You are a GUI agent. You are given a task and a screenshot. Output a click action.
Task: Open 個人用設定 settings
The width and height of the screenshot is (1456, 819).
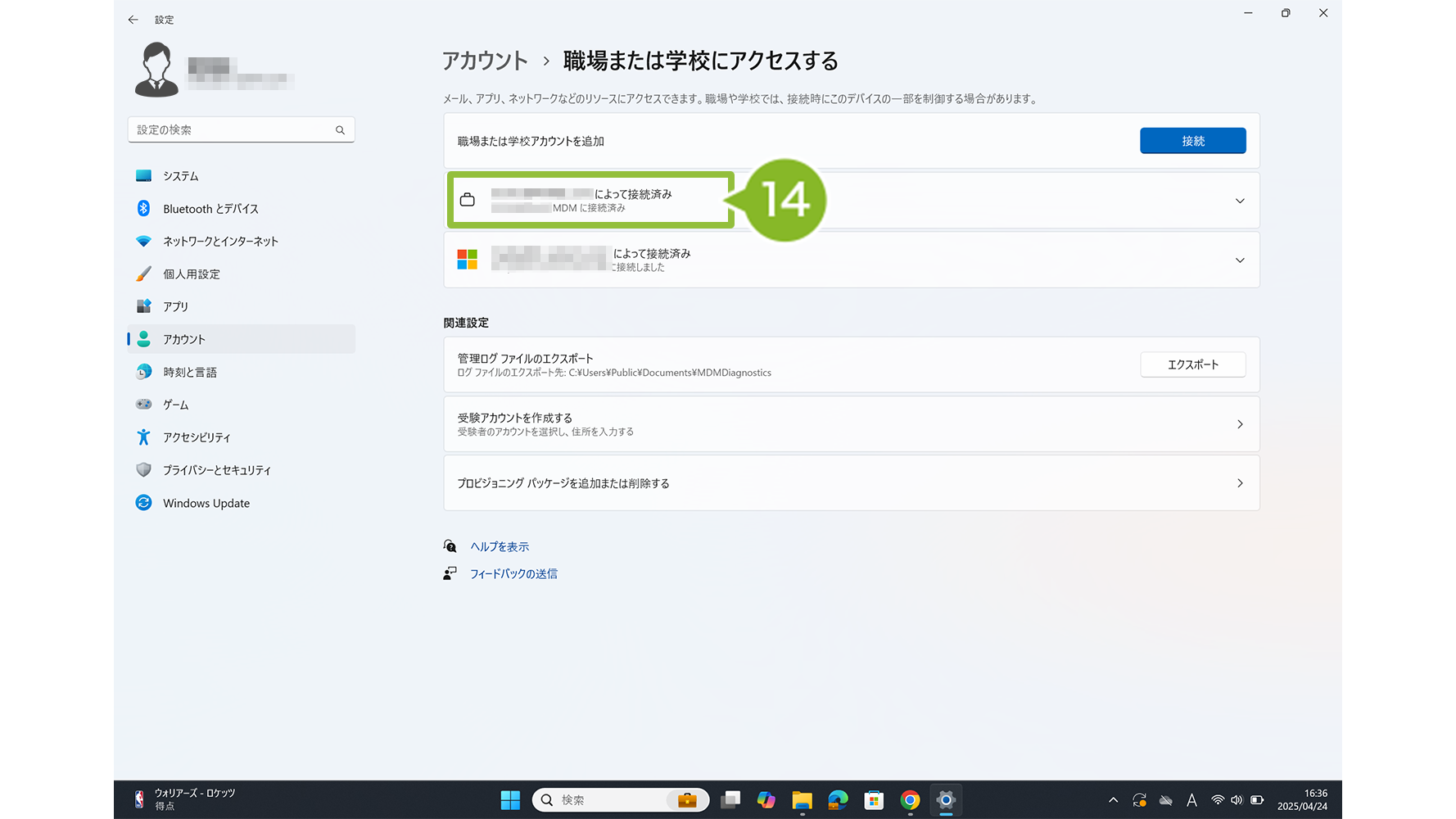241,274
